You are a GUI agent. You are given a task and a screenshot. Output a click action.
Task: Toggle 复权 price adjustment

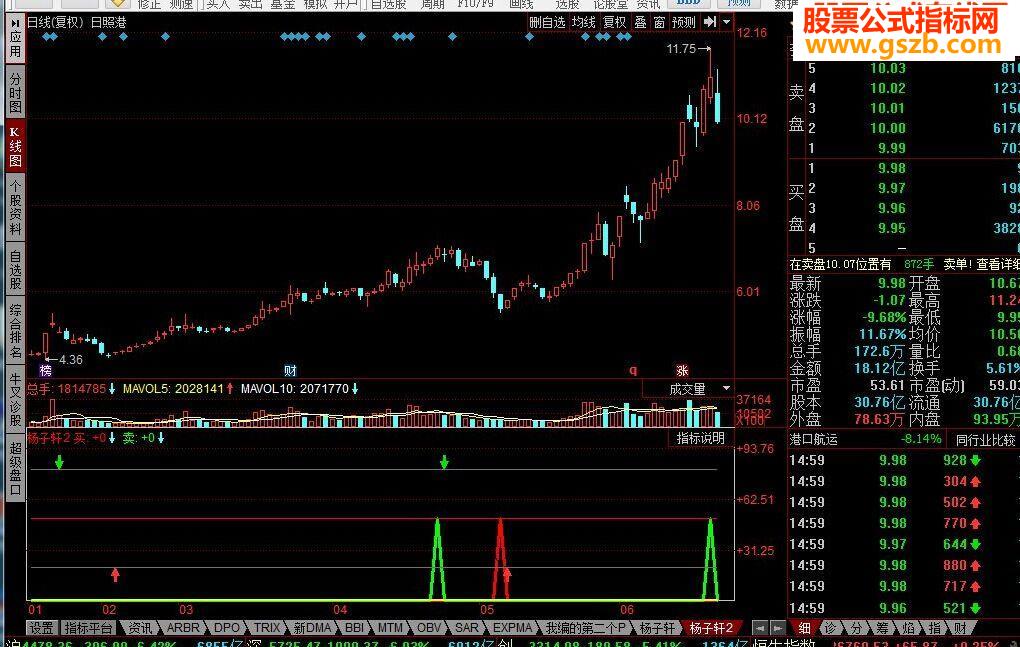[x=615, y=22]
